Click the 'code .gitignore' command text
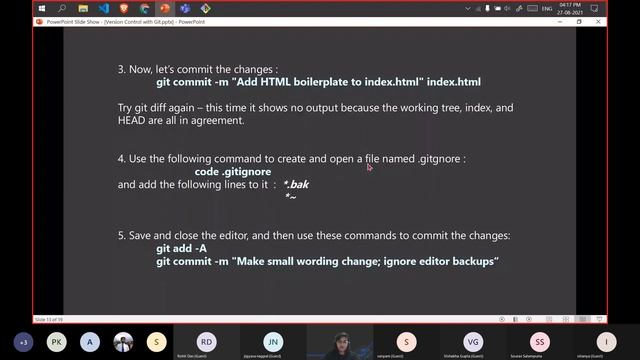The width and height of the screenshot is (640, 360). 233,172
